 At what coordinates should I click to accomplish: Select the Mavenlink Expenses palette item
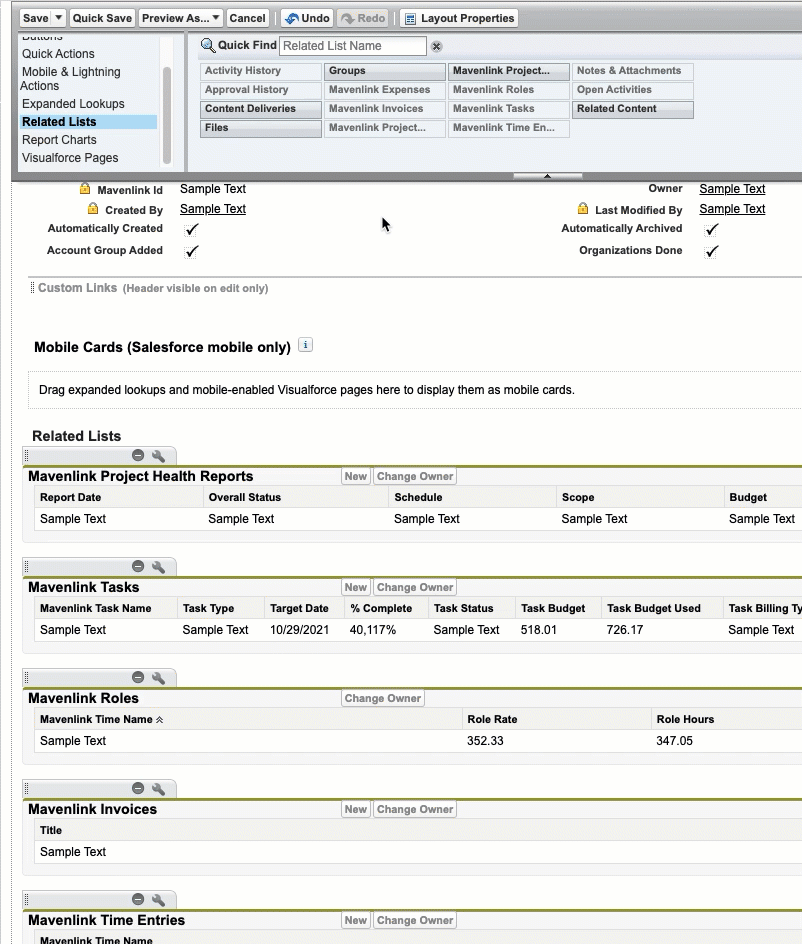(x=385, y=90)
